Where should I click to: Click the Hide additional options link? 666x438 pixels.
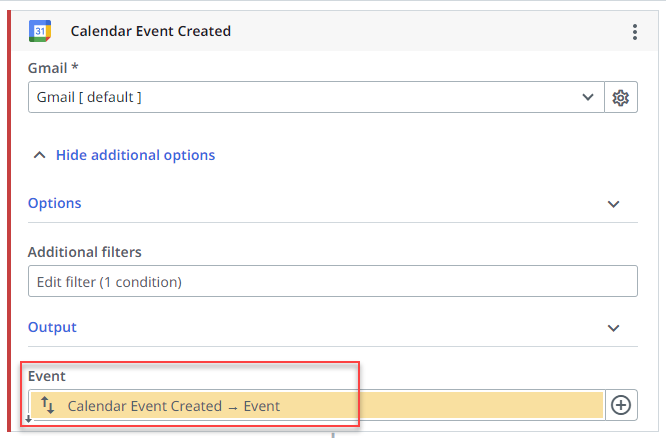coord(135,155)
